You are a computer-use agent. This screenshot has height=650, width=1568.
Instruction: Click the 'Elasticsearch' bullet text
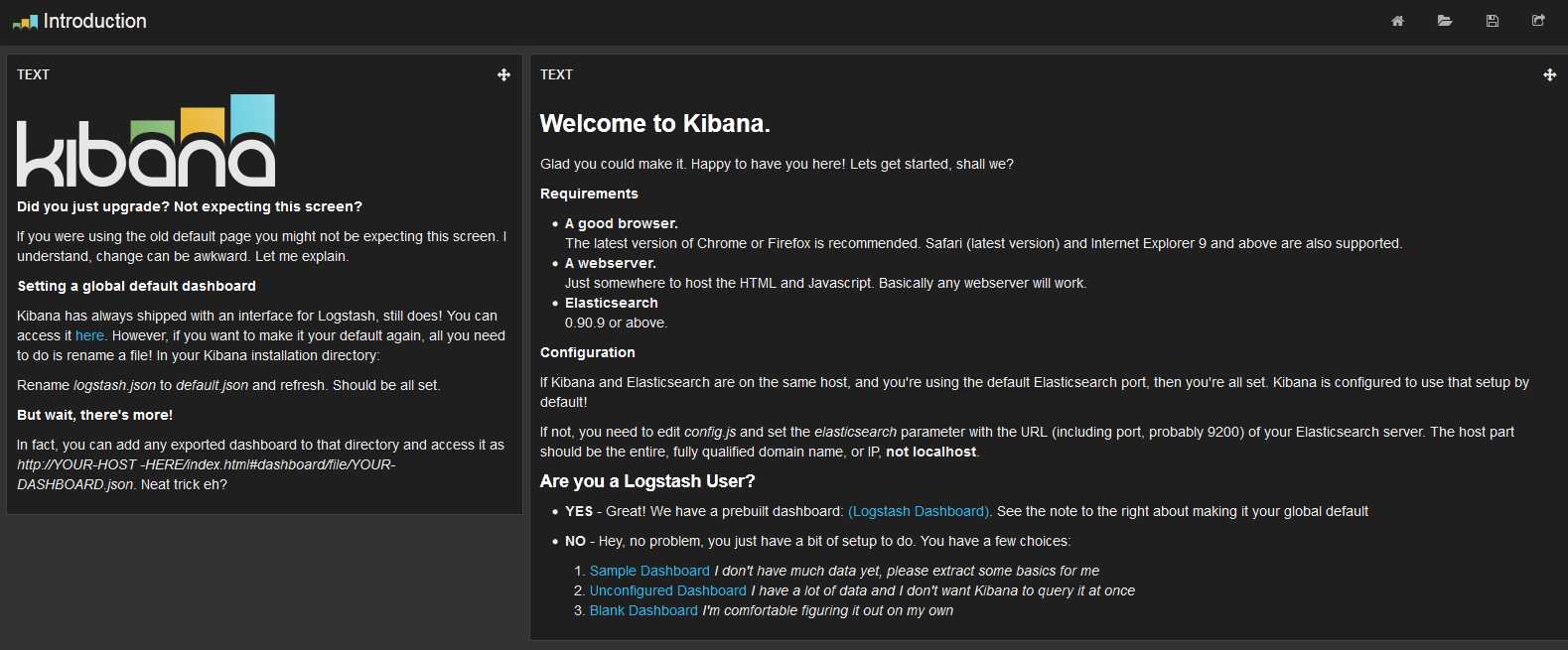click(x=612, y=303)
